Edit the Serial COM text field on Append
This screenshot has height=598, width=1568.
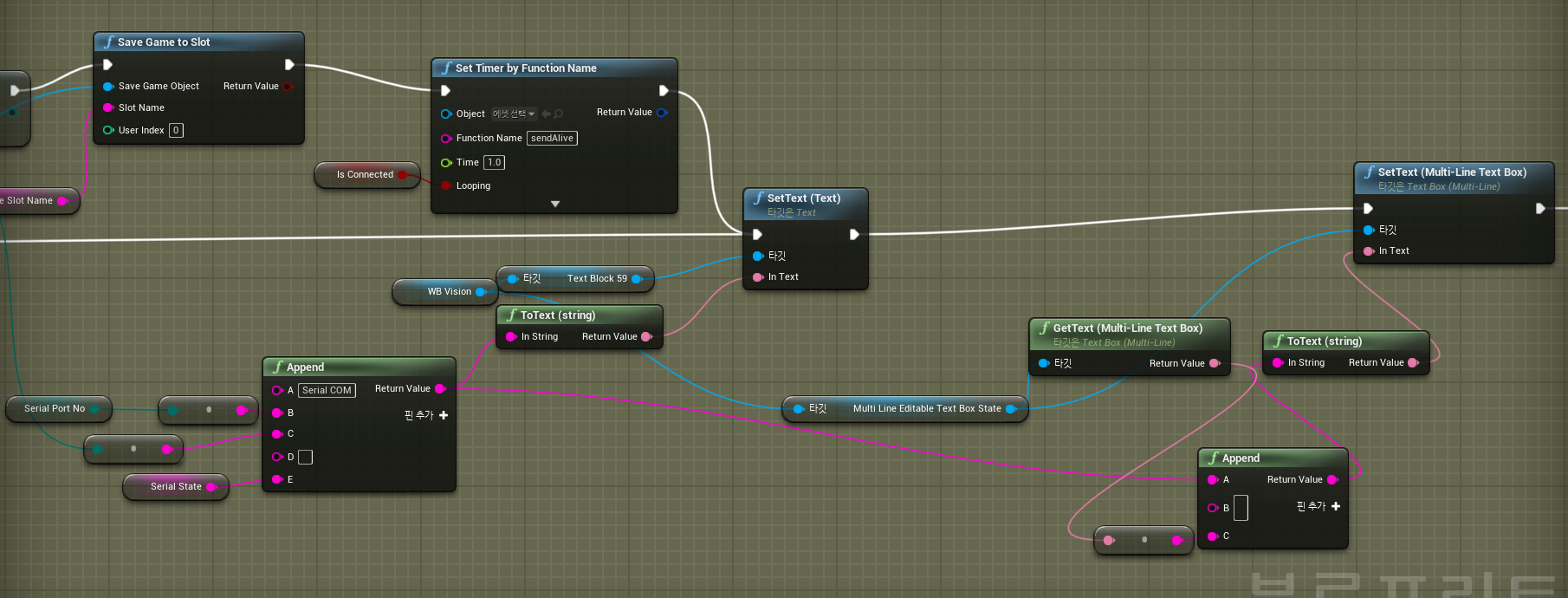pyautogui.click(x=327, y=390)
